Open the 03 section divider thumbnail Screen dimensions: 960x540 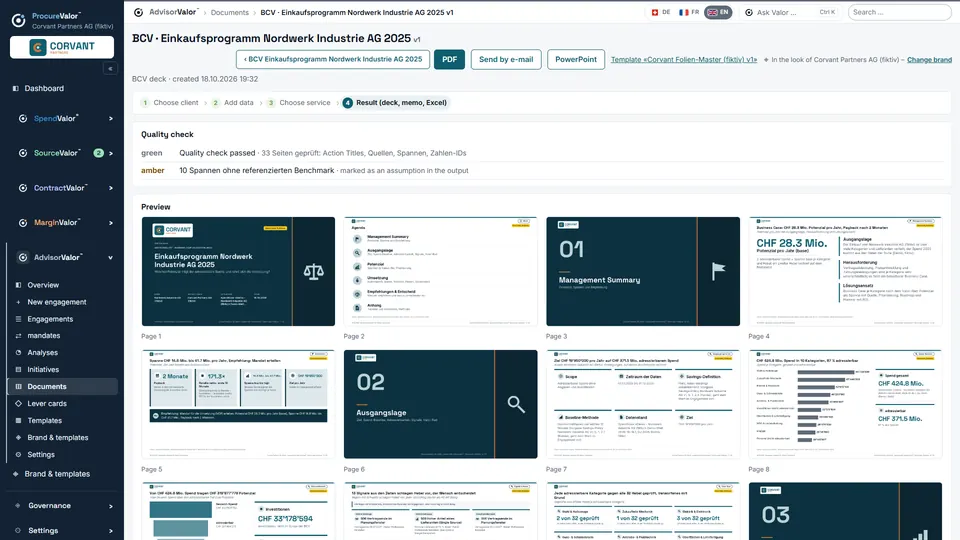[845, 511]
